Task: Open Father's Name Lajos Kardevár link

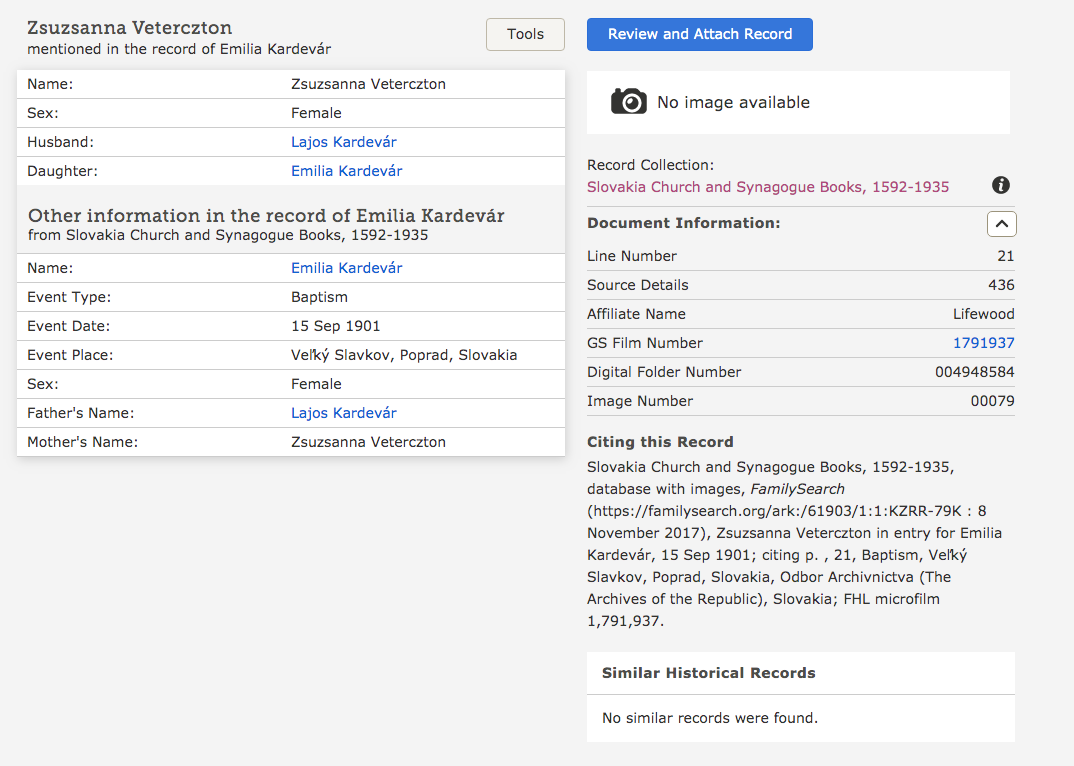Action: 344,413
